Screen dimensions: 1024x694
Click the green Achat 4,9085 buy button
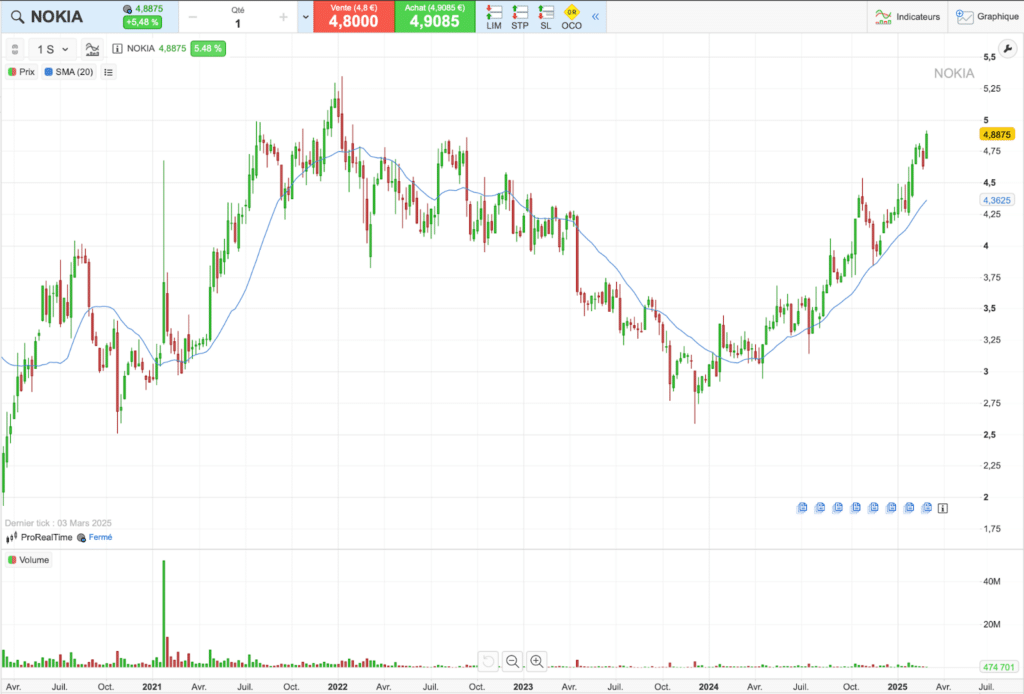click(x=435, y=16)
